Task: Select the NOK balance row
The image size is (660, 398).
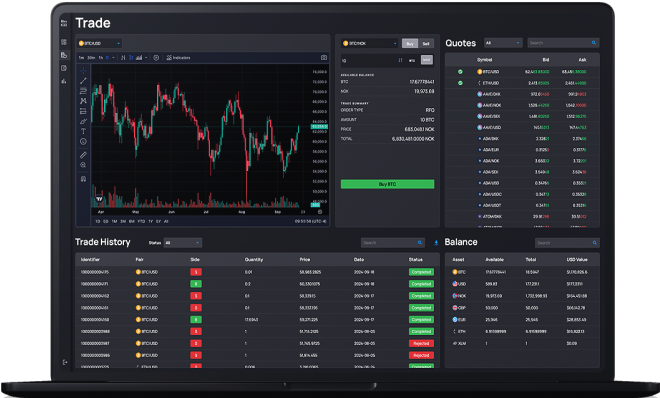Action: [x=522, y=296]
